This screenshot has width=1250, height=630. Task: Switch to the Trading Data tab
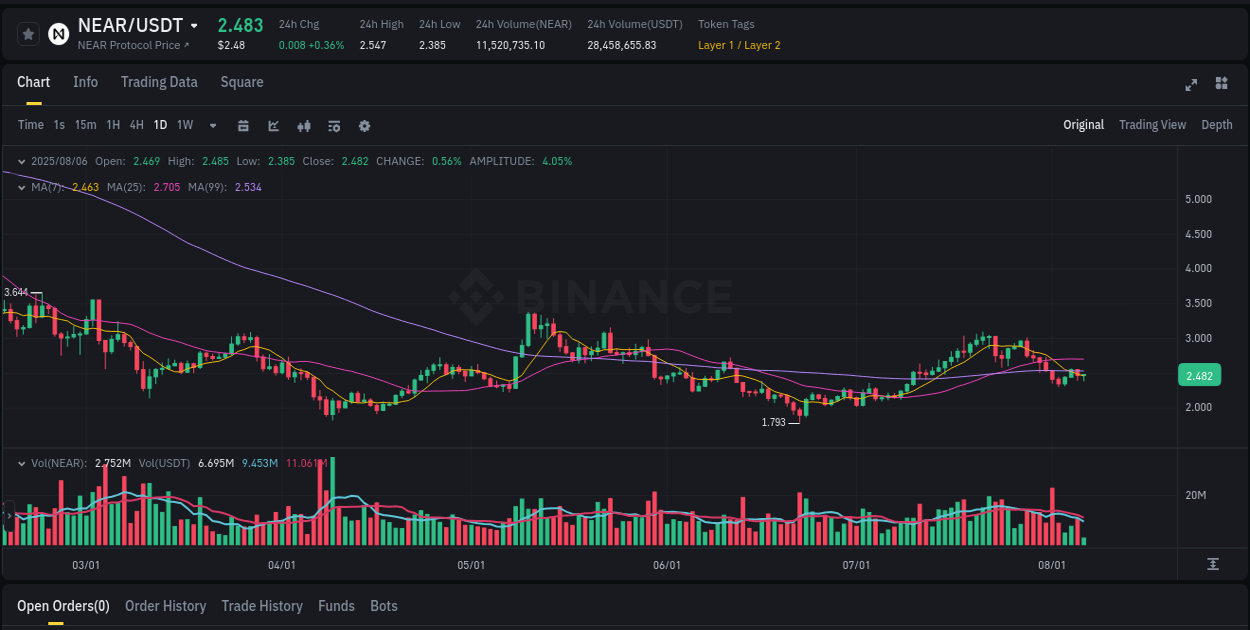[x=159, y=82]
